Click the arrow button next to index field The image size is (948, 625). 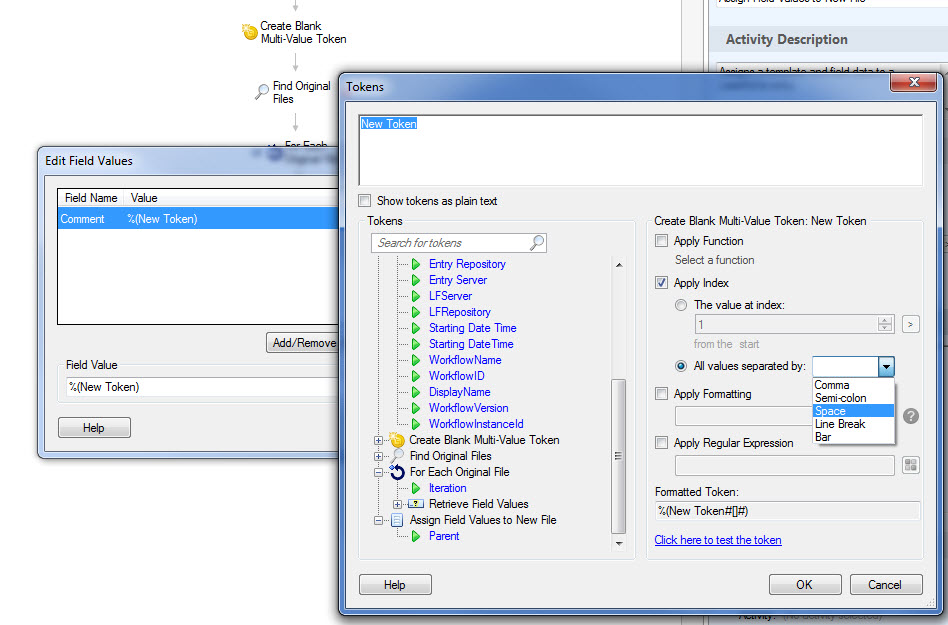(x=910, y=324)
